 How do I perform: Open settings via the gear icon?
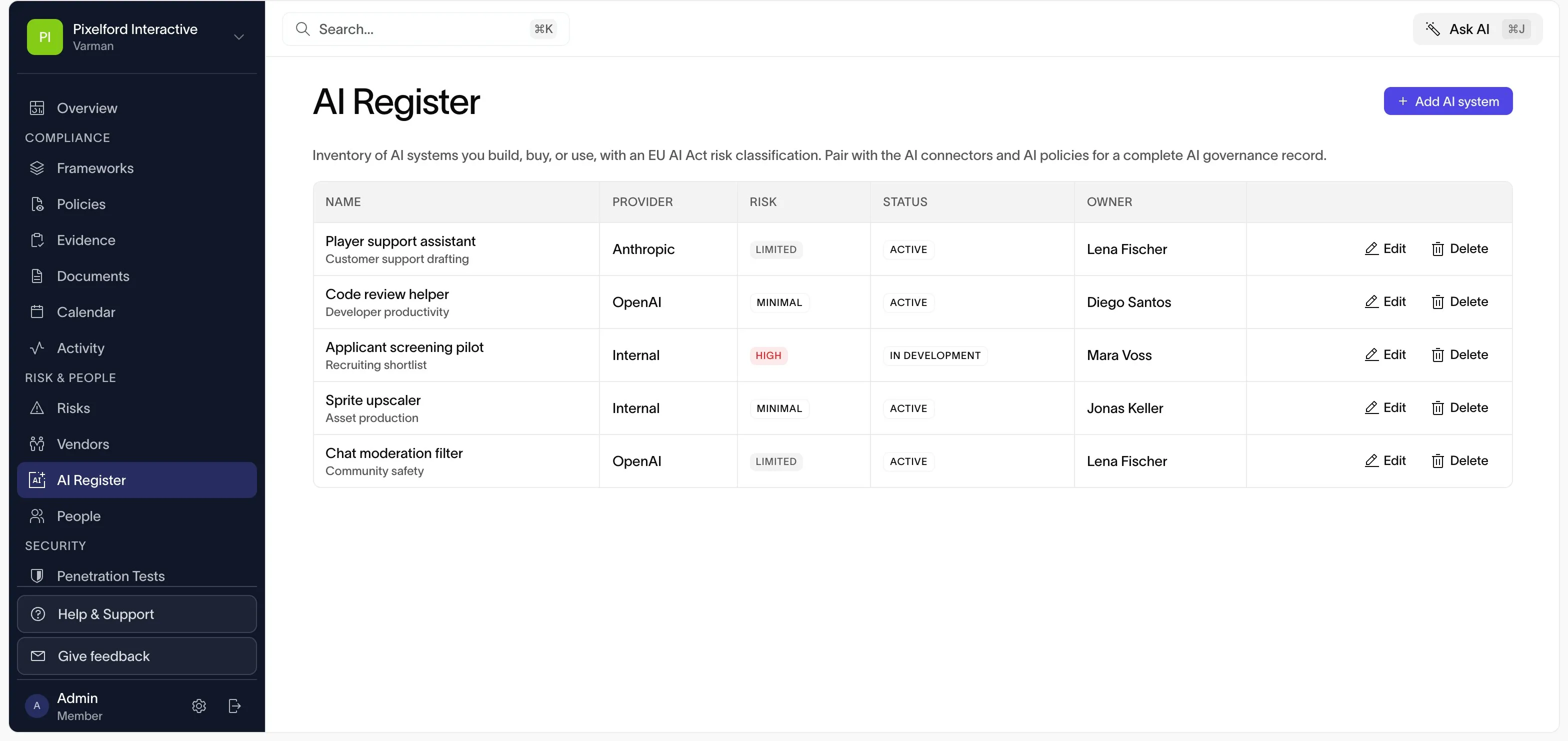coord(199,705)
